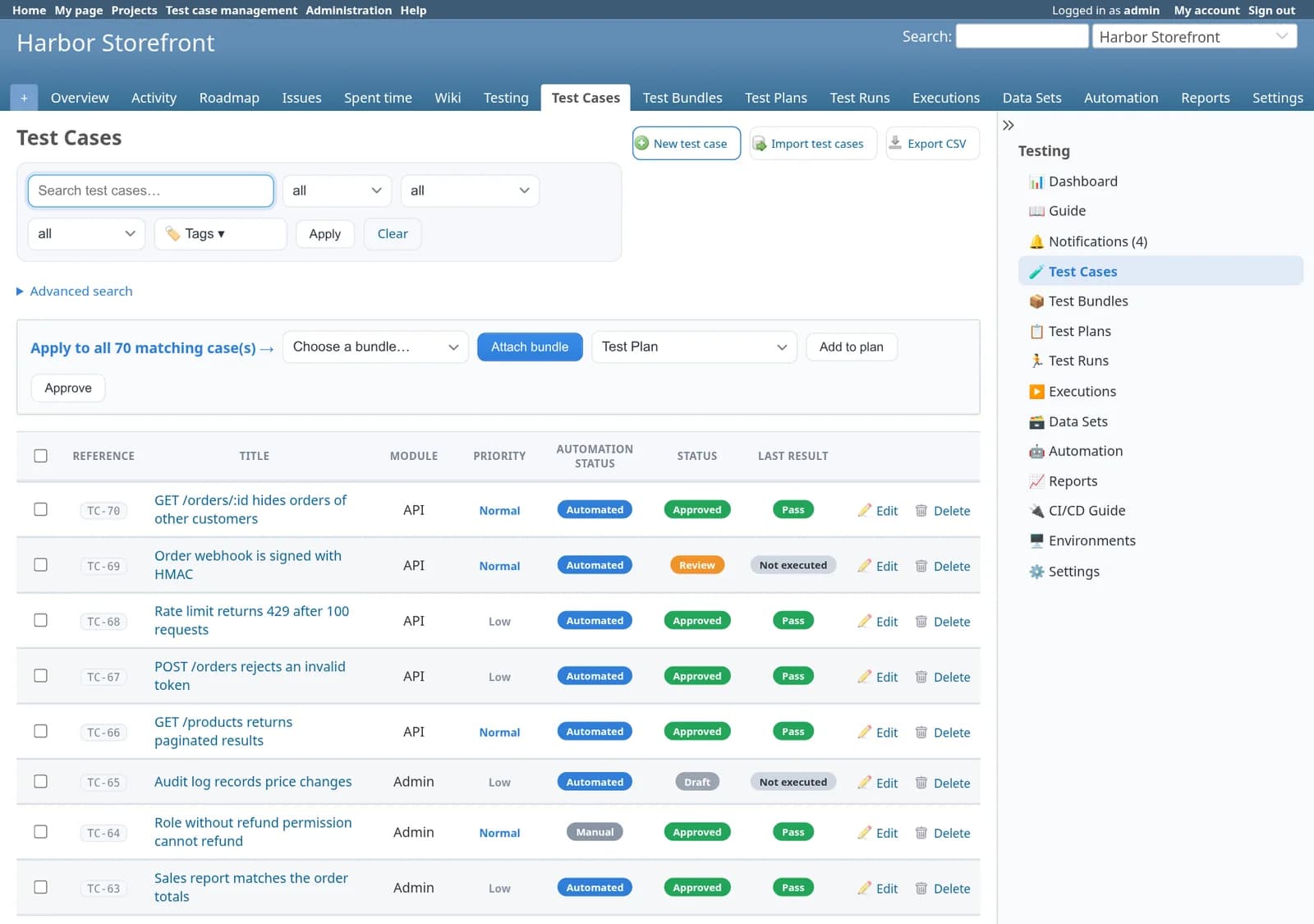Open the Dashboard icon in Testing sidebar

(1036, 182)
